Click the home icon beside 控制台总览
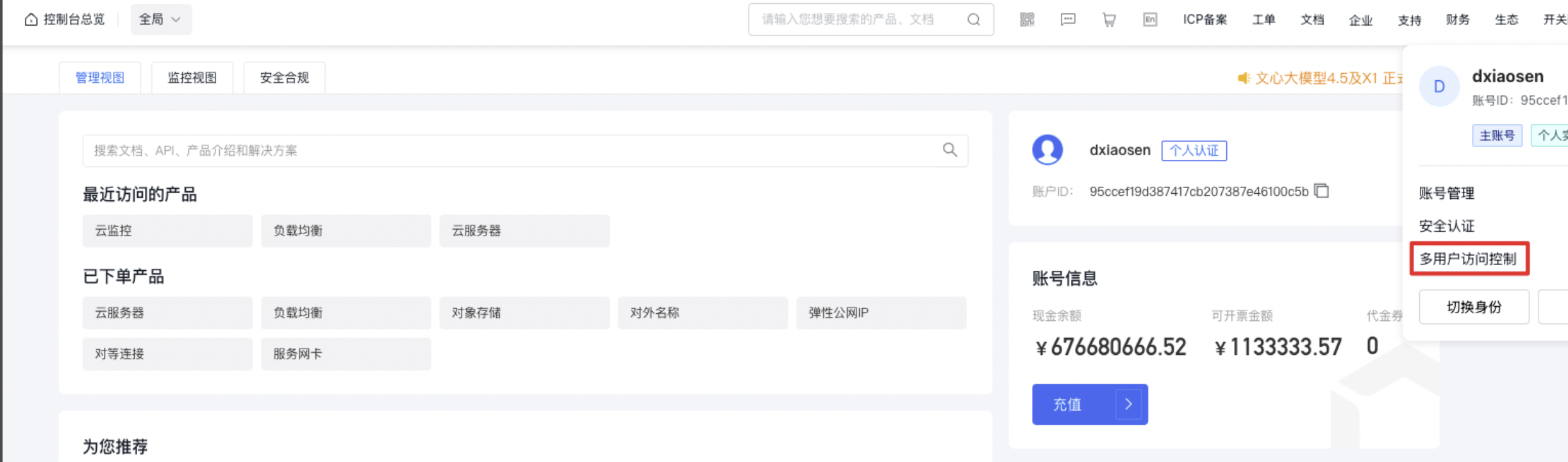This screenshot has height=462, width=1568. point(31,20)
